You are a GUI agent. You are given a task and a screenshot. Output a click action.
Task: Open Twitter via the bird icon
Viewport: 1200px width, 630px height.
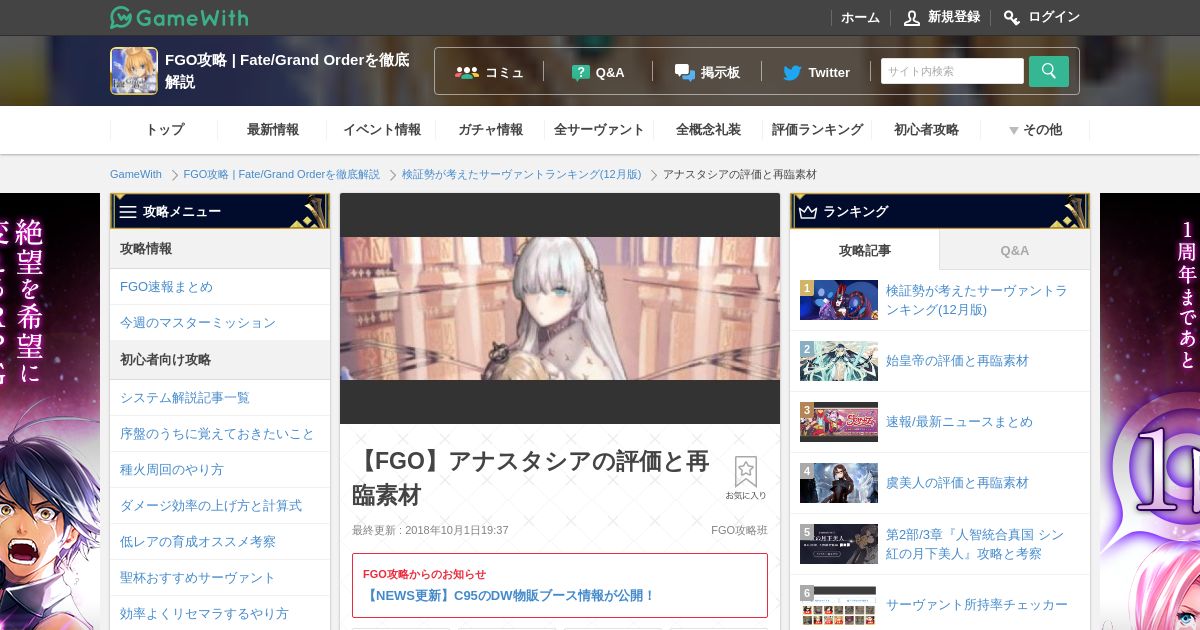pos(792,72)
